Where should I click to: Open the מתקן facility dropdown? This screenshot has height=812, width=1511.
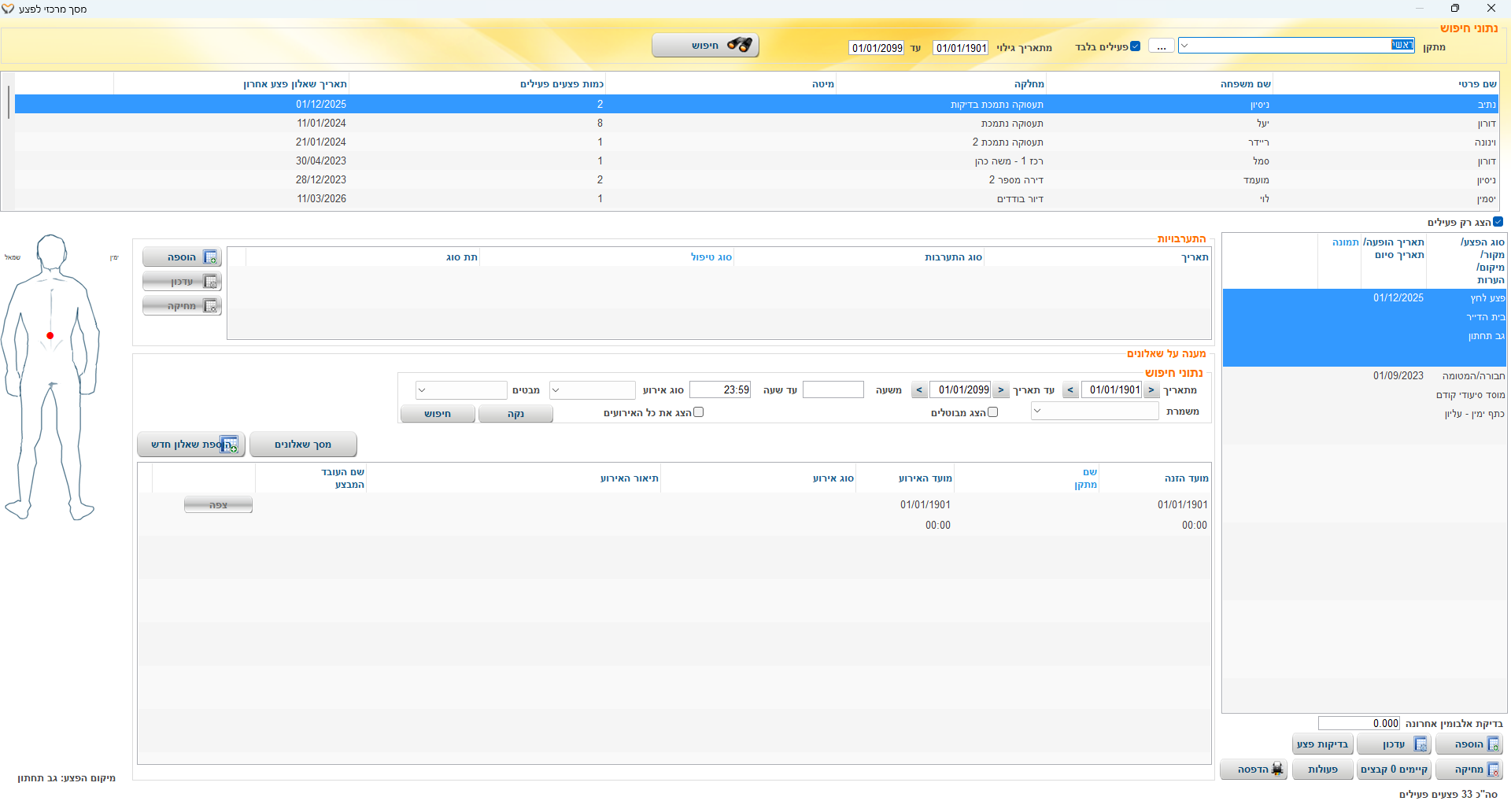pos(1184,46)
